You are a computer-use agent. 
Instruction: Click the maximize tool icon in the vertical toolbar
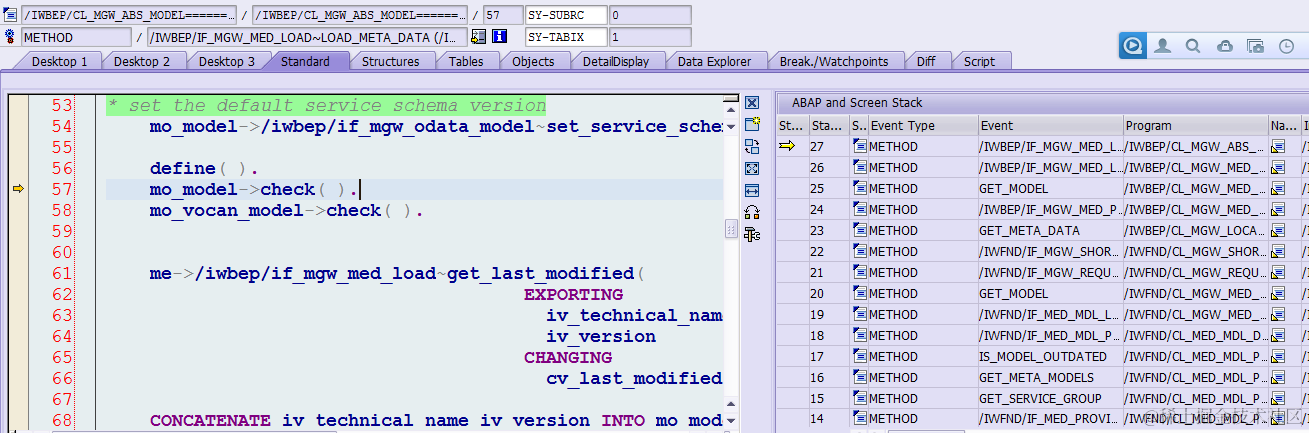pos(752,168)
